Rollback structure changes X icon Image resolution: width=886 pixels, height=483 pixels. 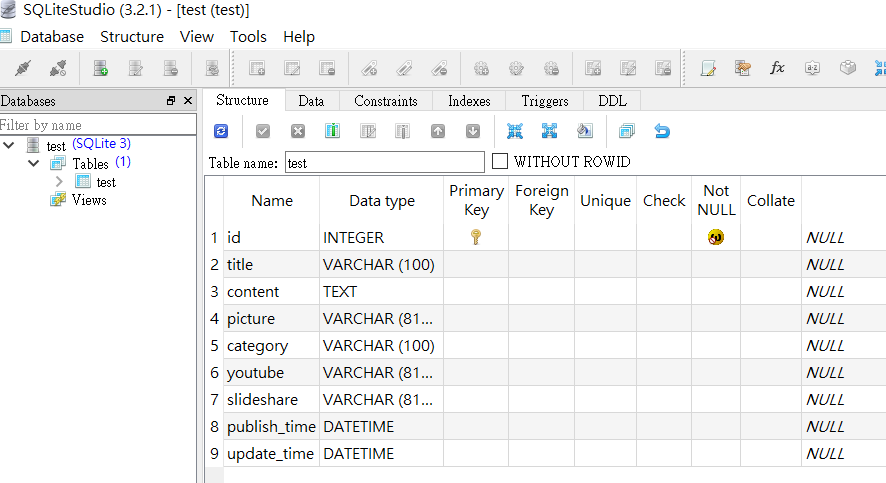coord(298,131)
